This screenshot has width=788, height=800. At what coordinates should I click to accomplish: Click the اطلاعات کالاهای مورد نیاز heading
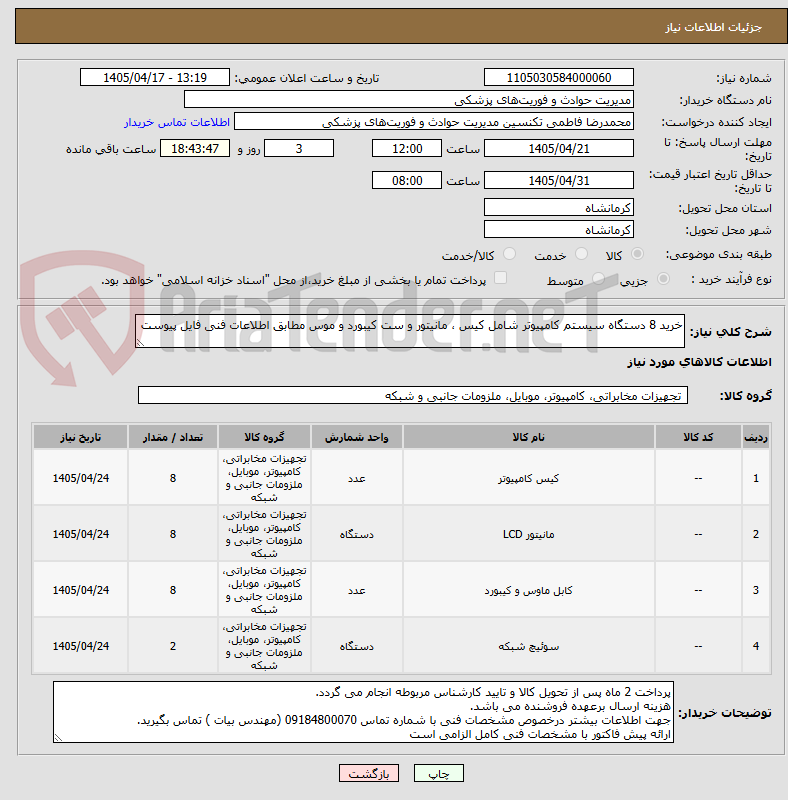pyautogui.click(x=699, y=362)
